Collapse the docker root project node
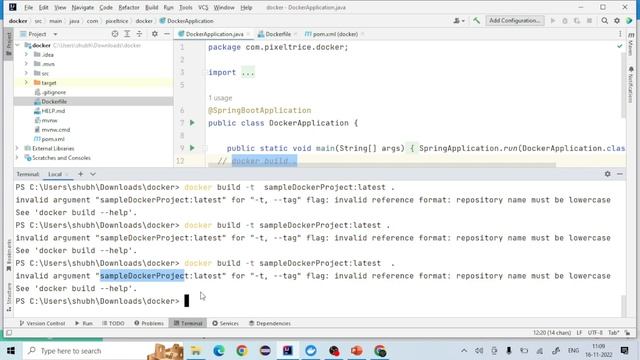This screenshot has width=640, height=360. (x=18, y=45)
